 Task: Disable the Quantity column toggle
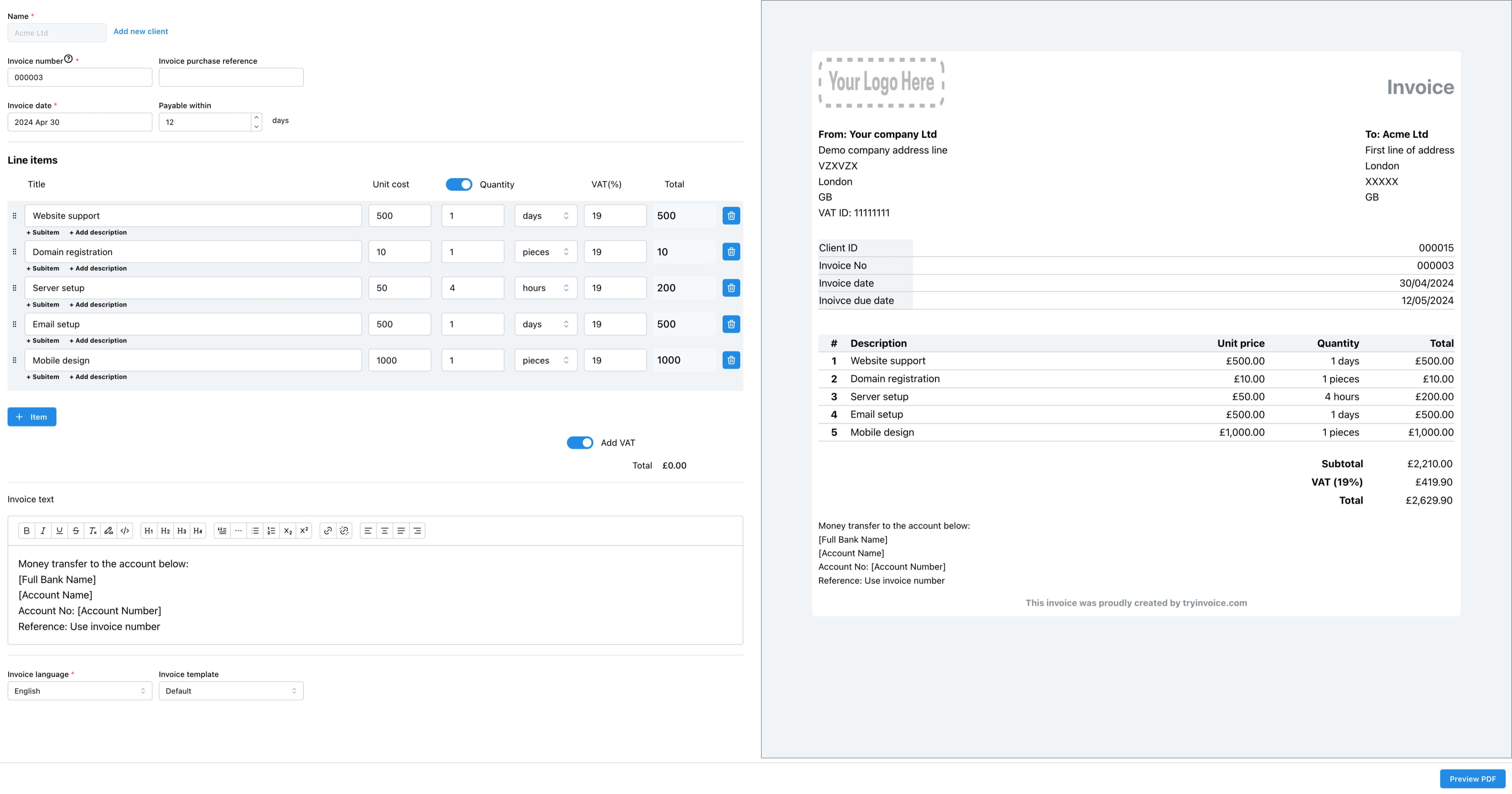coord(459,184)
